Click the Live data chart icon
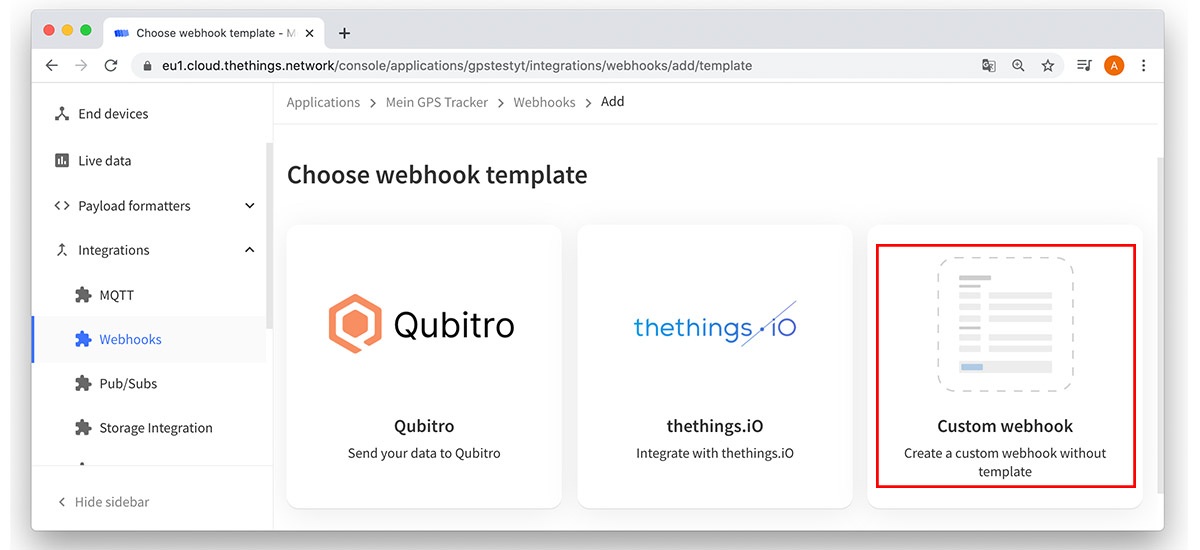The height and width of the screenshot is (550, 1200). 61,160
